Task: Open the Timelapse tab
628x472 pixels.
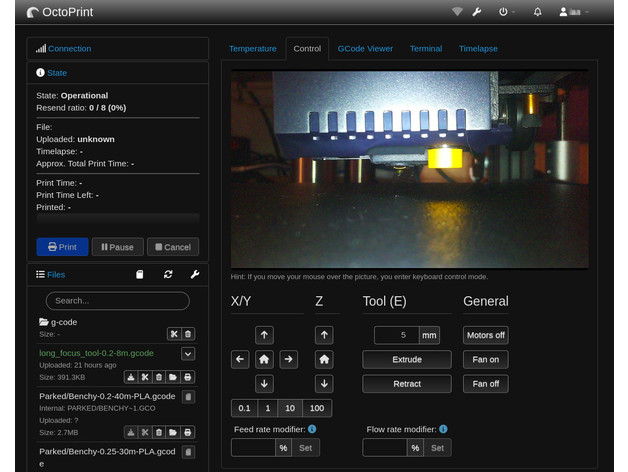Action: click(478, 48)
